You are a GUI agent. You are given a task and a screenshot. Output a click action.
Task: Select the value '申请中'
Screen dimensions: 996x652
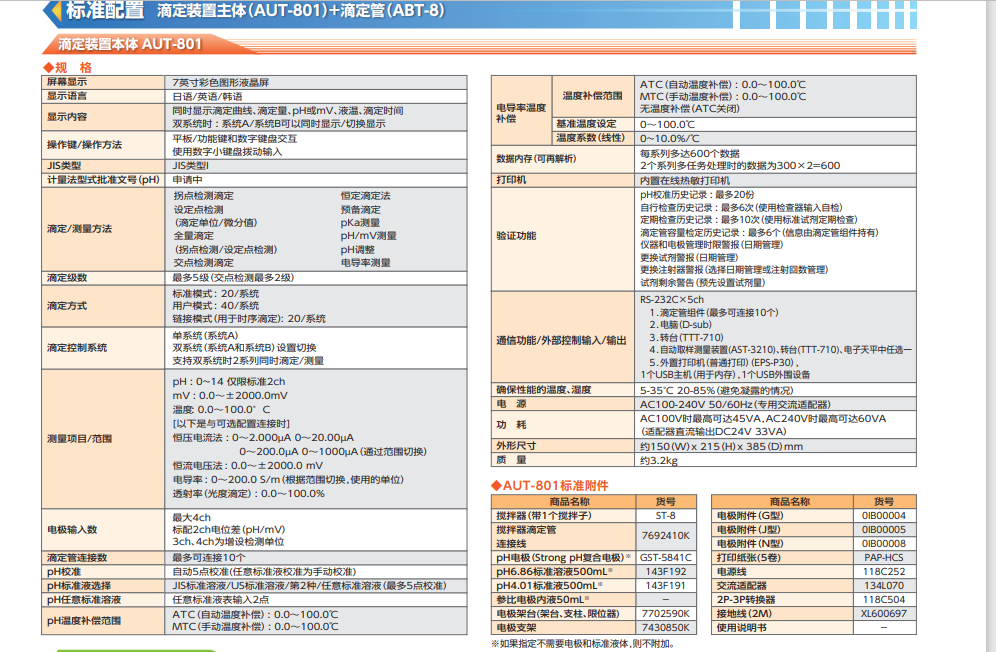[x=187, y=180]
